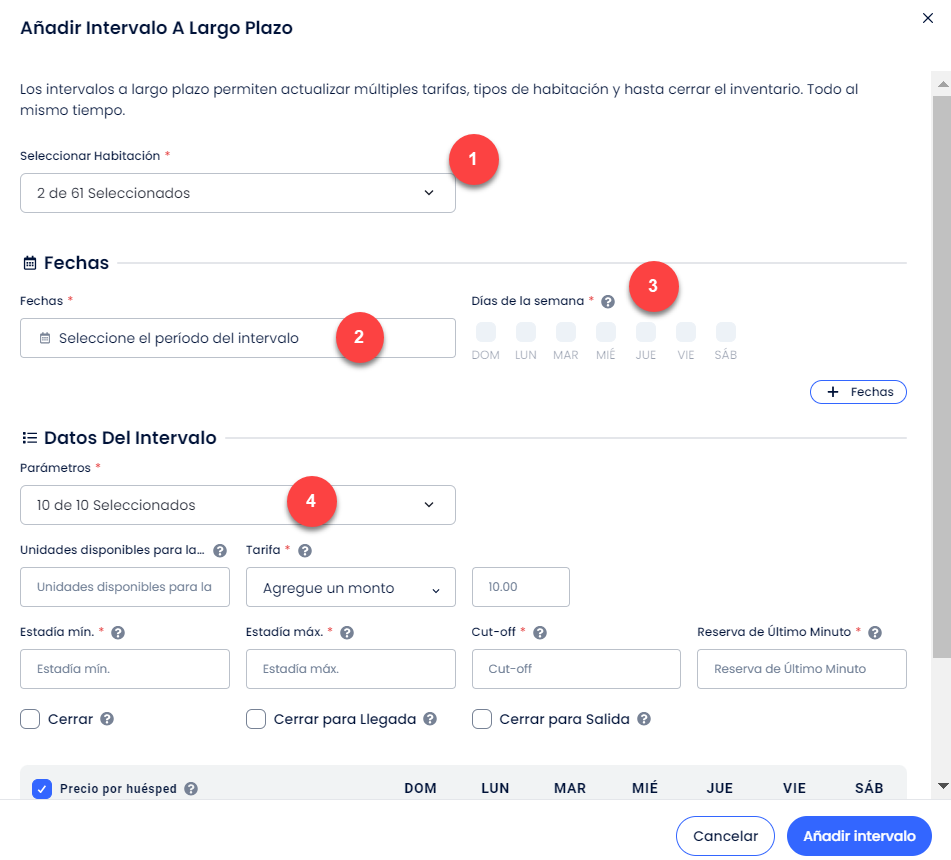The width and height of the screenshot is (951, 860).
Task: Open the Agregue un monto dropdown
Action: (x=350, y=588)
